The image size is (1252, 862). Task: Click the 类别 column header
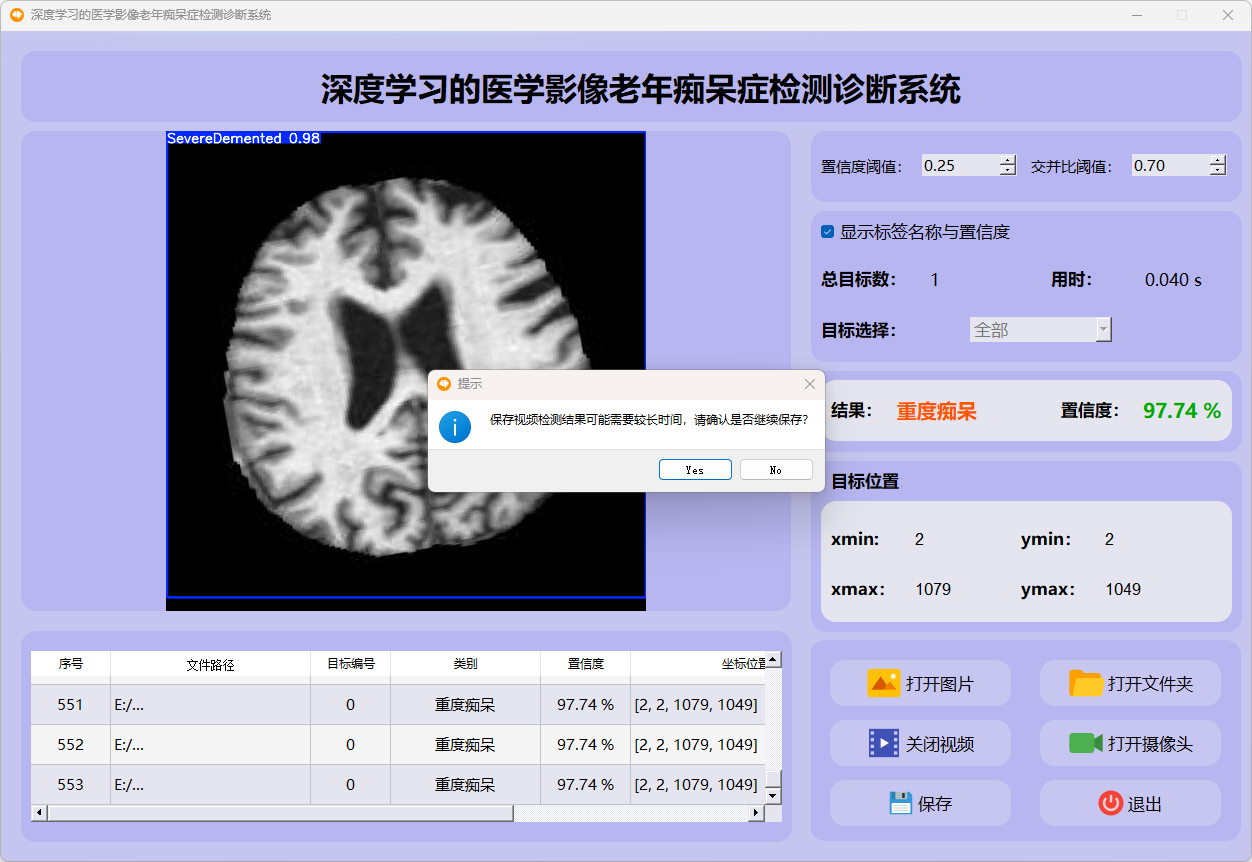[465, 664]
